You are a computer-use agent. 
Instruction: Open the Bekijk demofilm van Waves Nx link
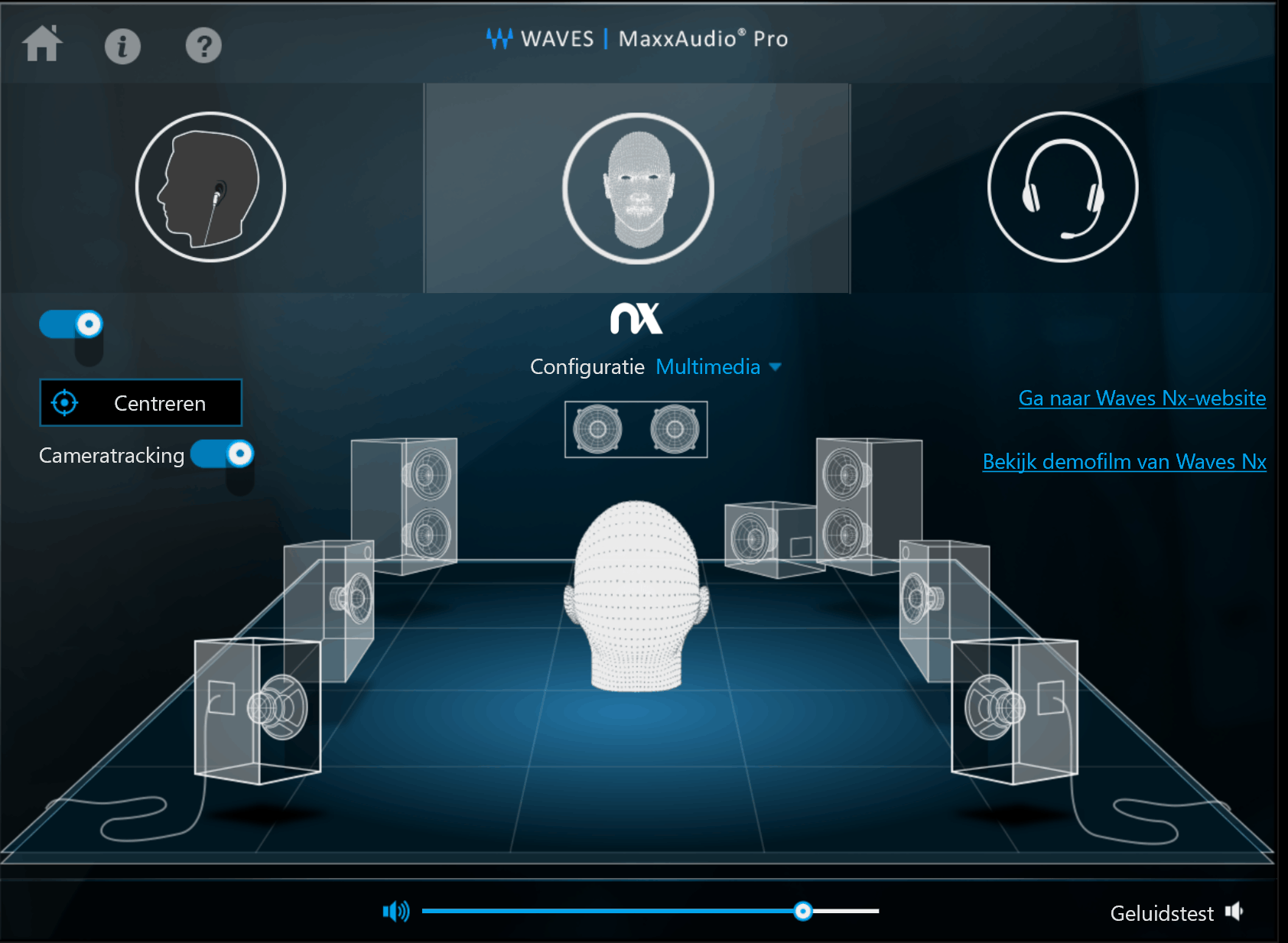[1124, 462]
